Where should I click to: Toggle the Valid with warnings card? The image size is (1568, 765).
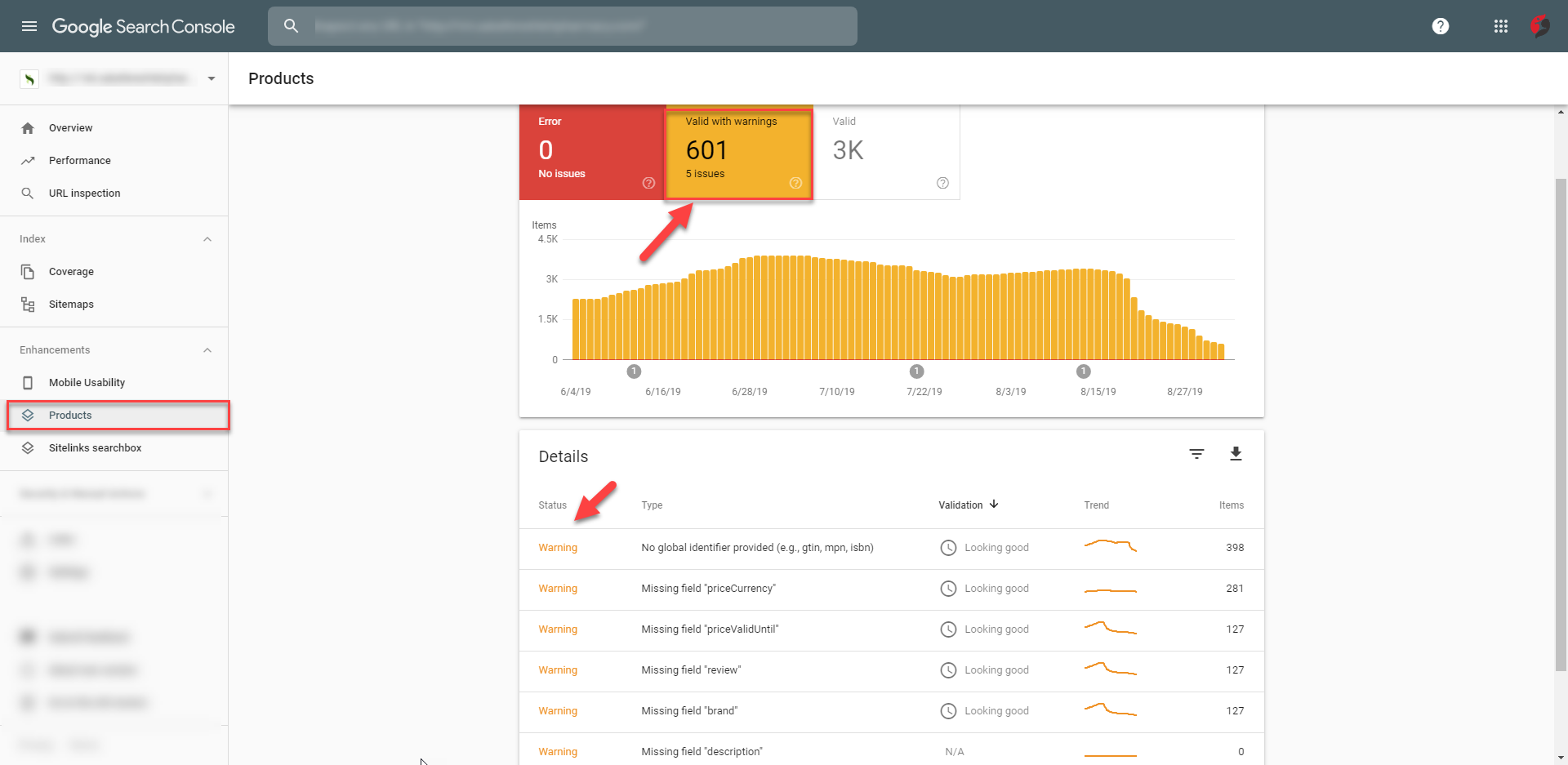pos(738,151)
